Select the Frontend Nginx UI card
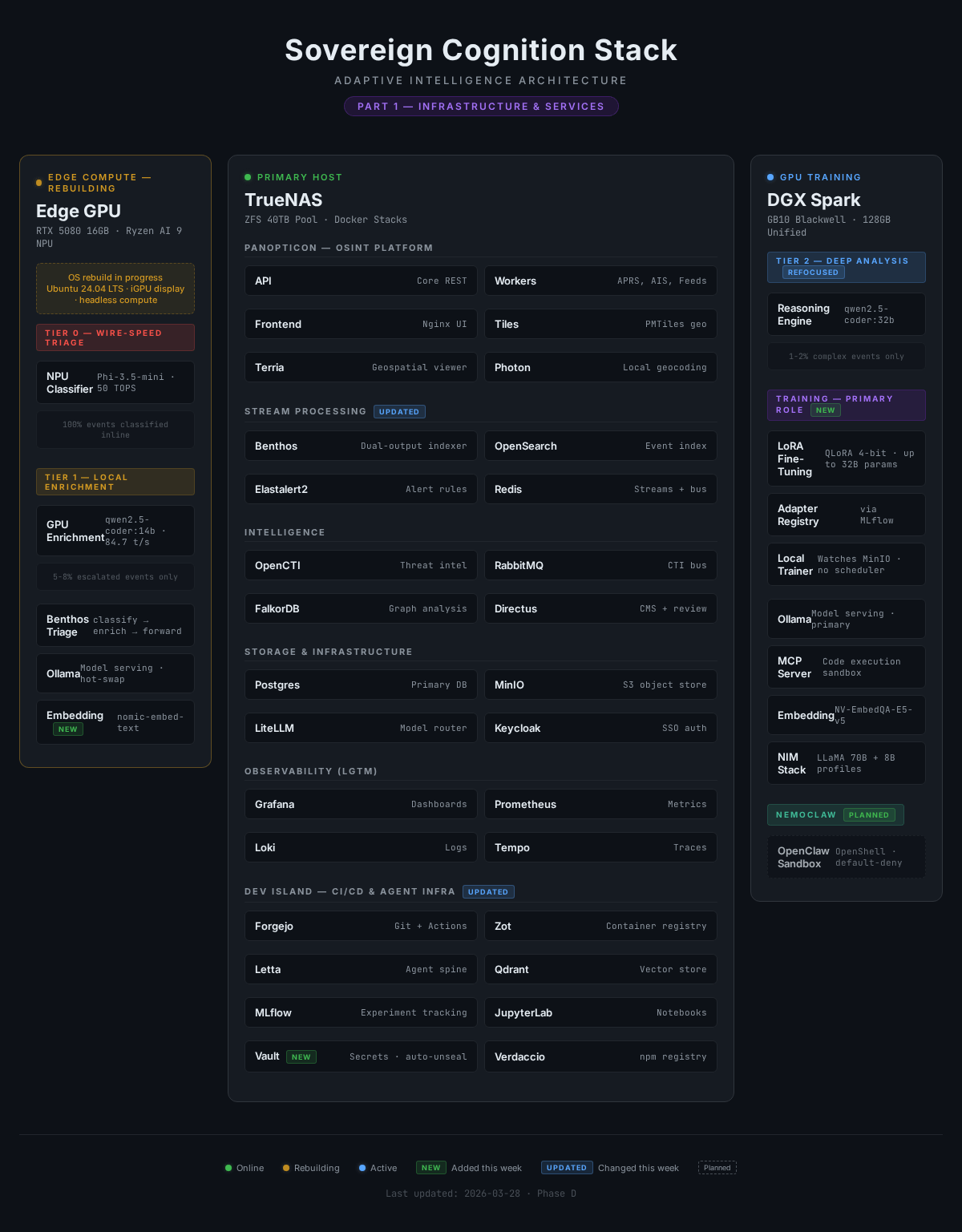Viewport: 962px width, 1232px height. pos(361,325)
